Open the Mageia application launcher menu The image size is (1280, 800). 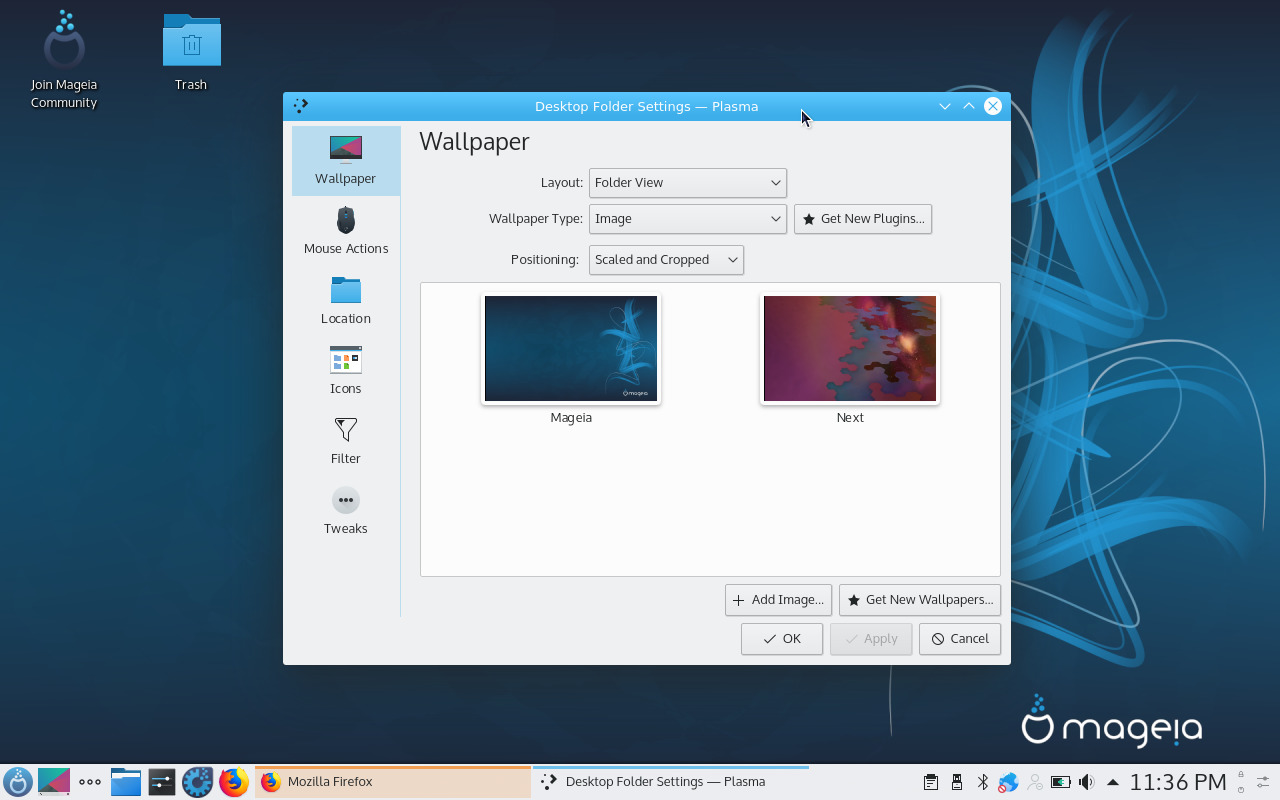click(18, 782)
